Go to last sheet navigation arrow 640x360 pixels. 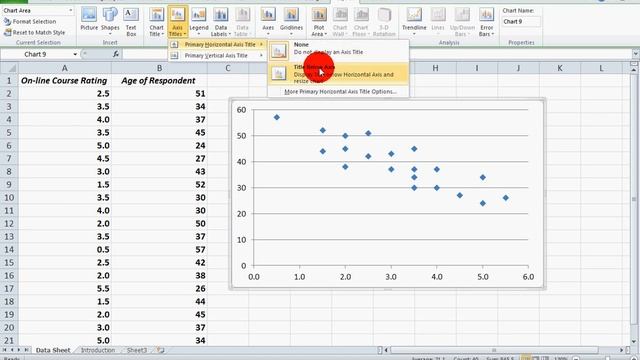coord(26,350)
